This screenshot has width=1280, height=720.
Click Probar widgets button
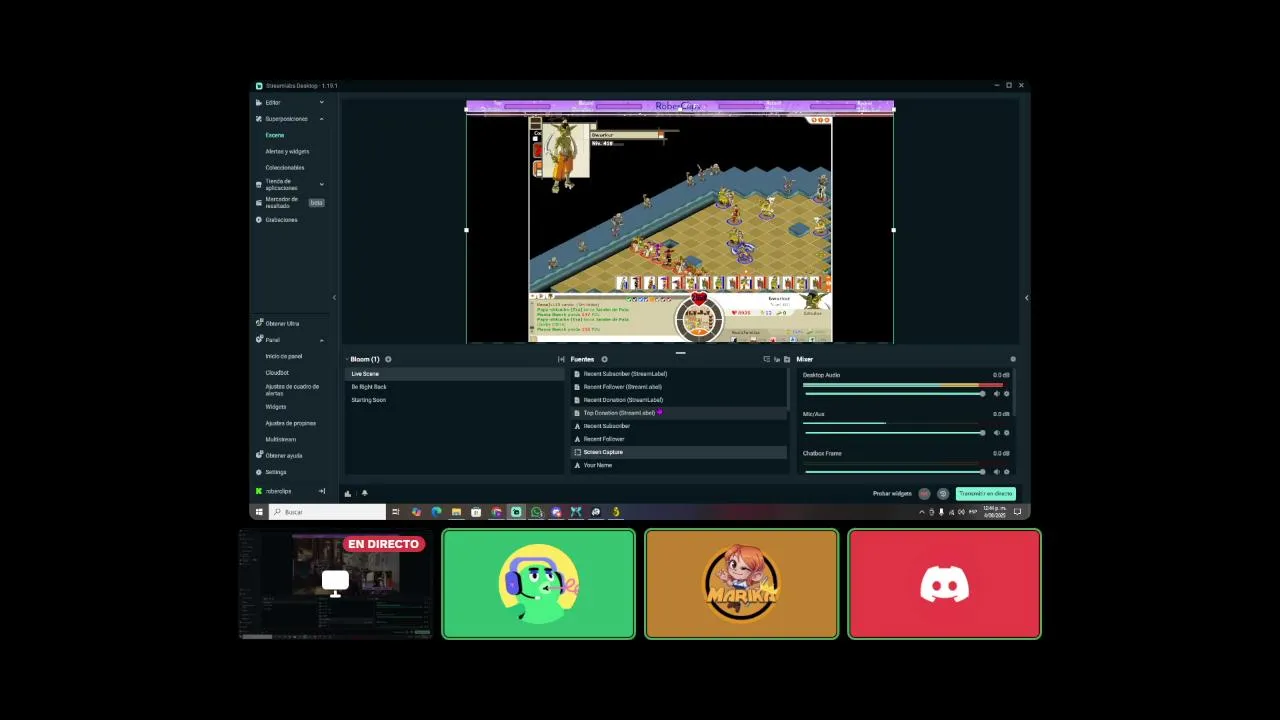coord(892,494)
